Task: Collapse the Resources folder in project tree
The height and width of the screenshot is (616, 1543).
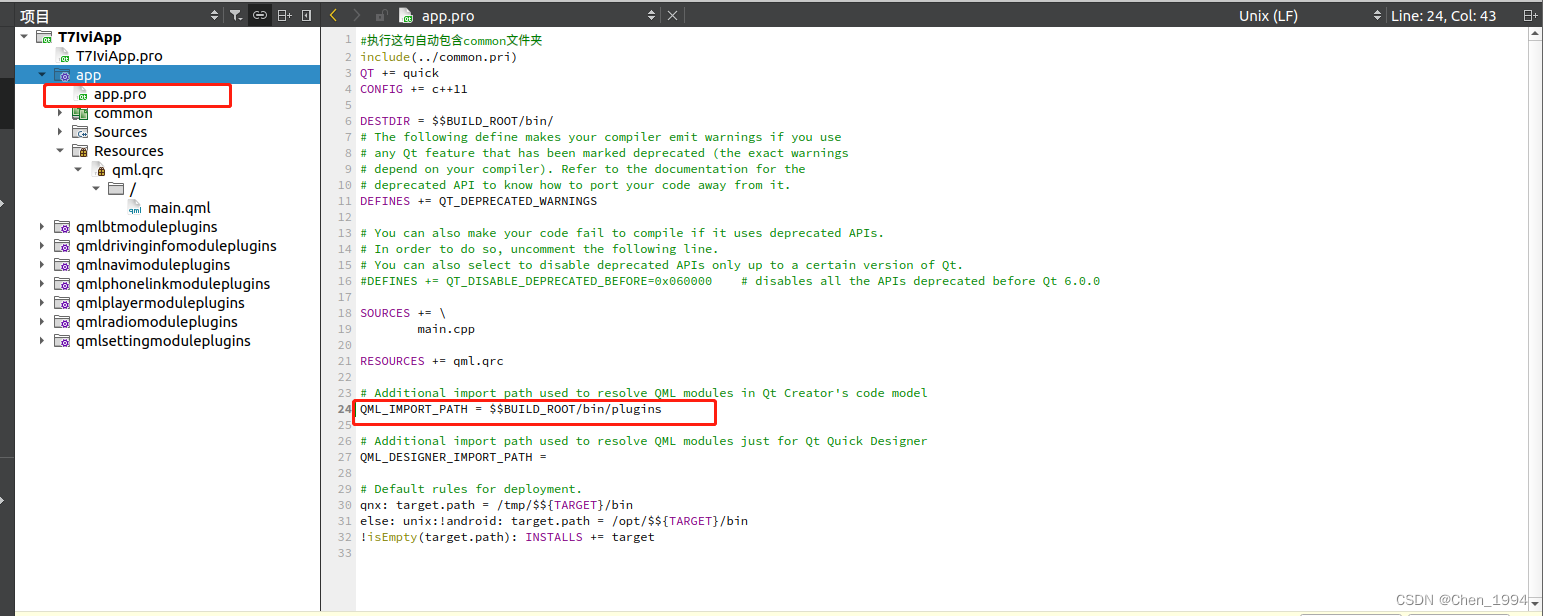Action: (x=59, y=150)
